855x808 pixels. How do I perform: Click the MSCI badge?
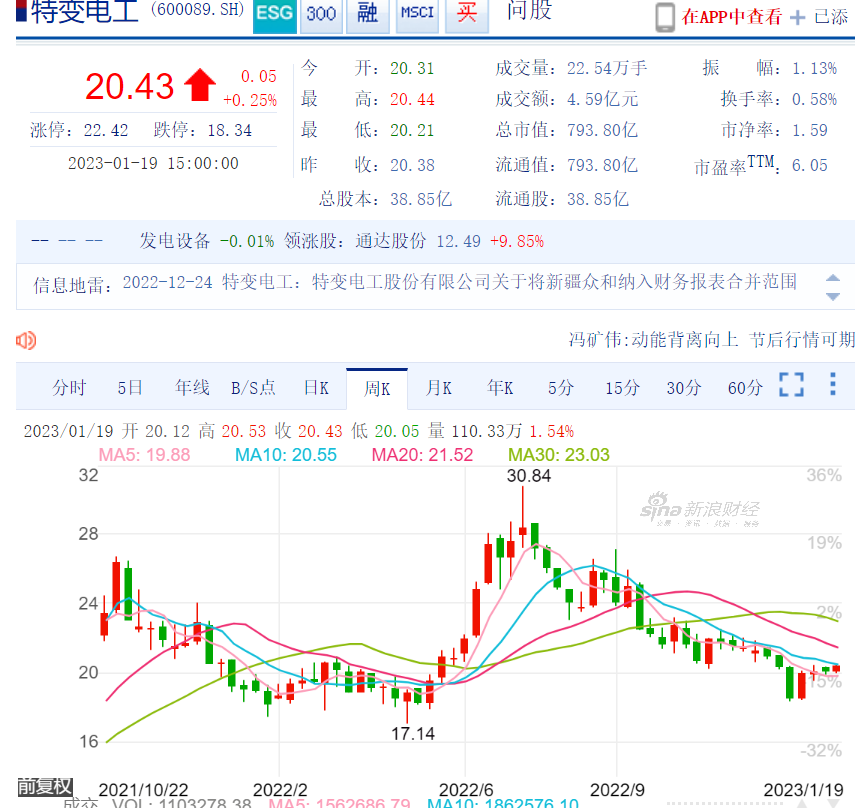pyautogui.click(x=417, y=15)
